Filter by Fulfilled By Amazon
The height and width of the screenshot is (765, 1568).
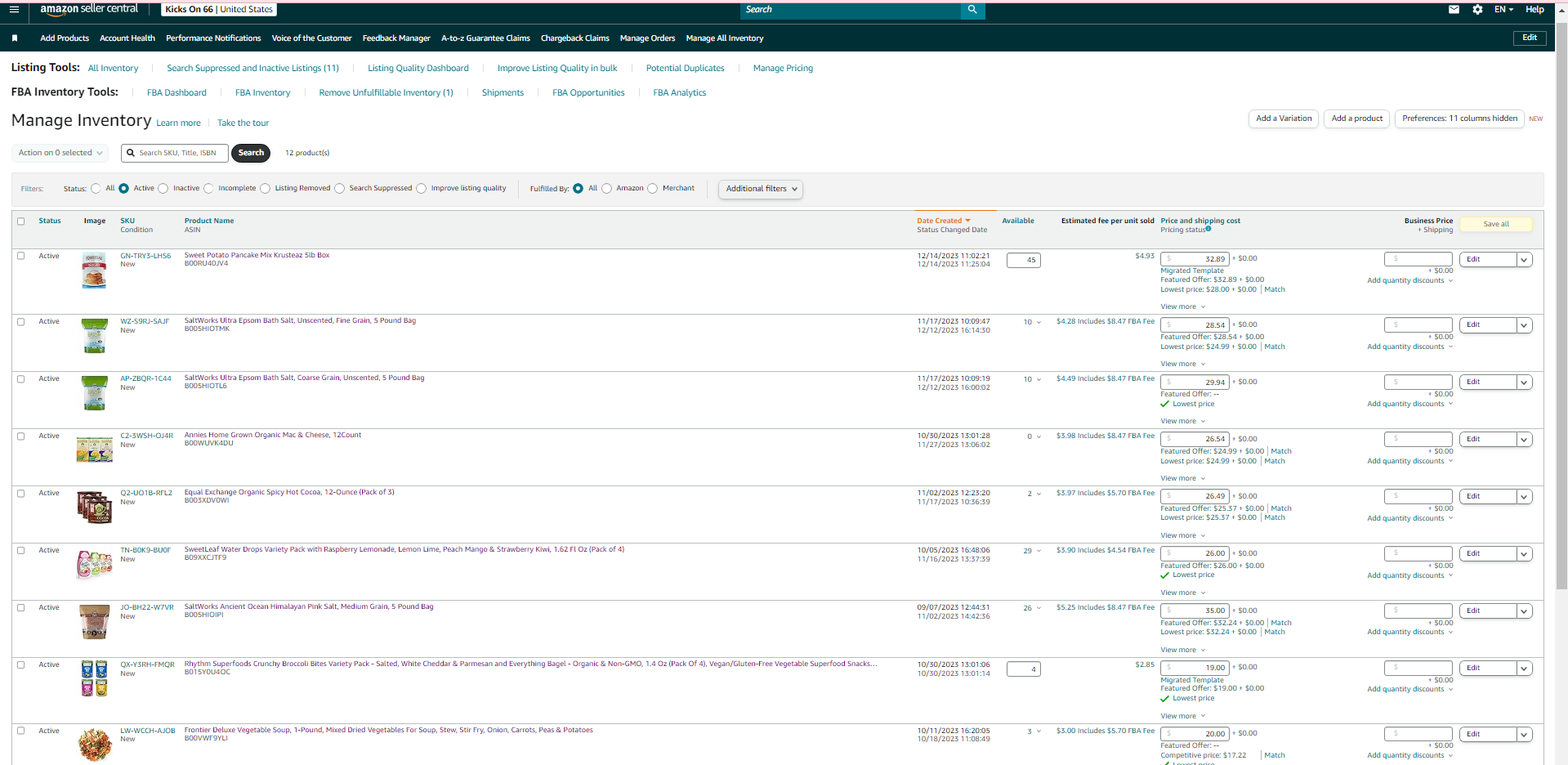pyautogui.click(x=606, y=189)
